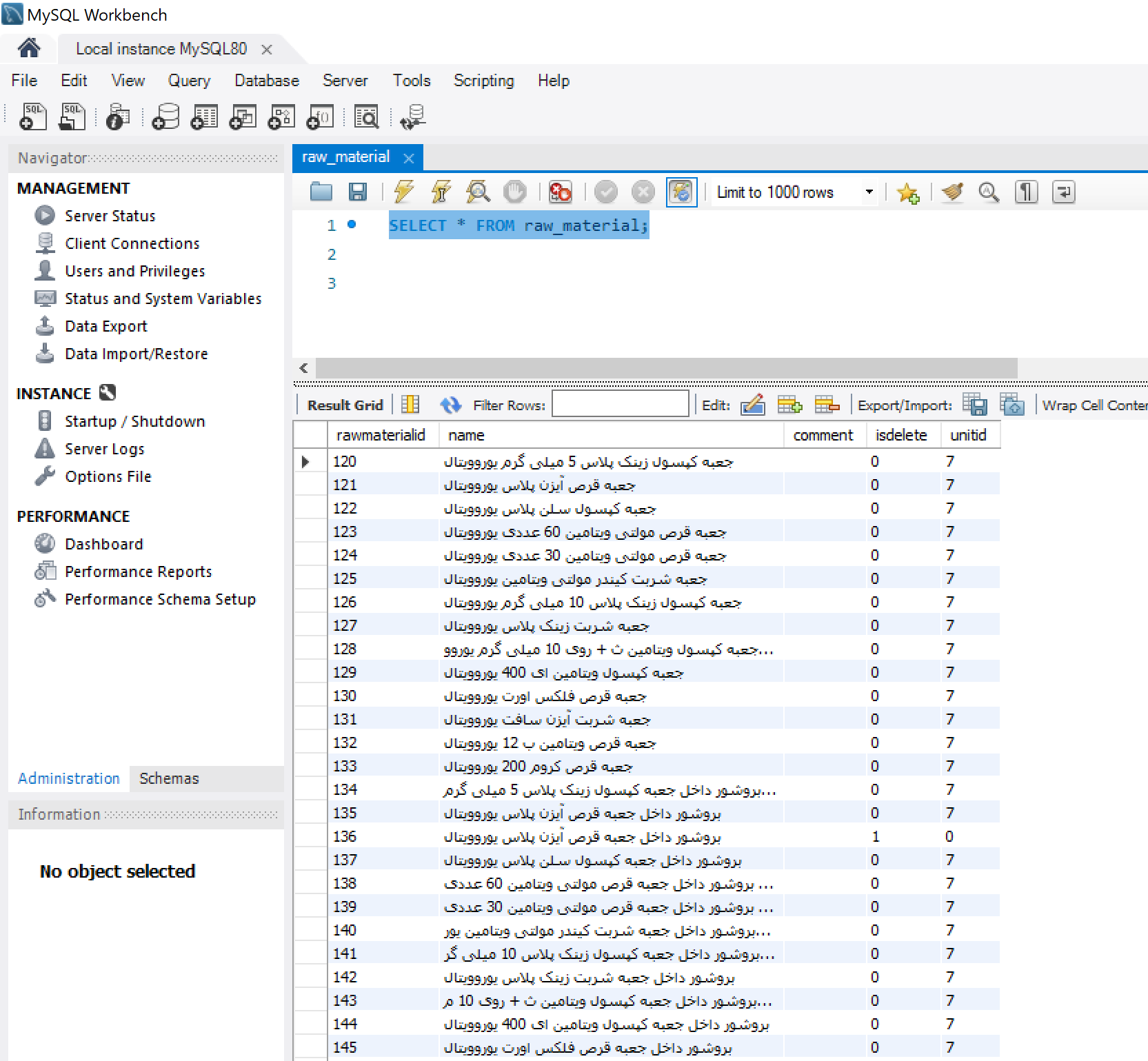The height and width of the screenshot is (1061, 1148).
Task: Toggle word wrap in editor icon
Action: [1063, 192]
